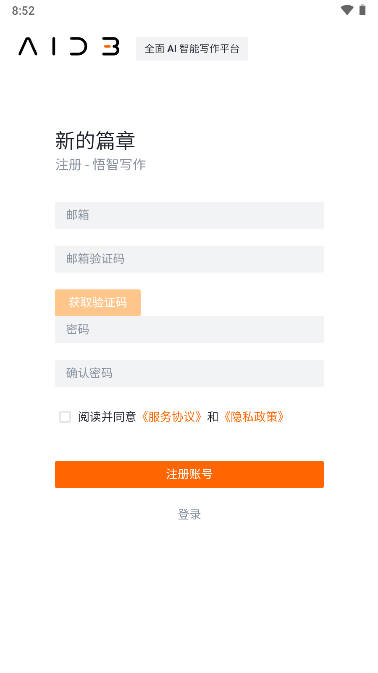Click the 全面 AI 智能写作平台 badge
The width and height of the screenshot is (378, 673).
pyautogui.click(x=192, y=49)
